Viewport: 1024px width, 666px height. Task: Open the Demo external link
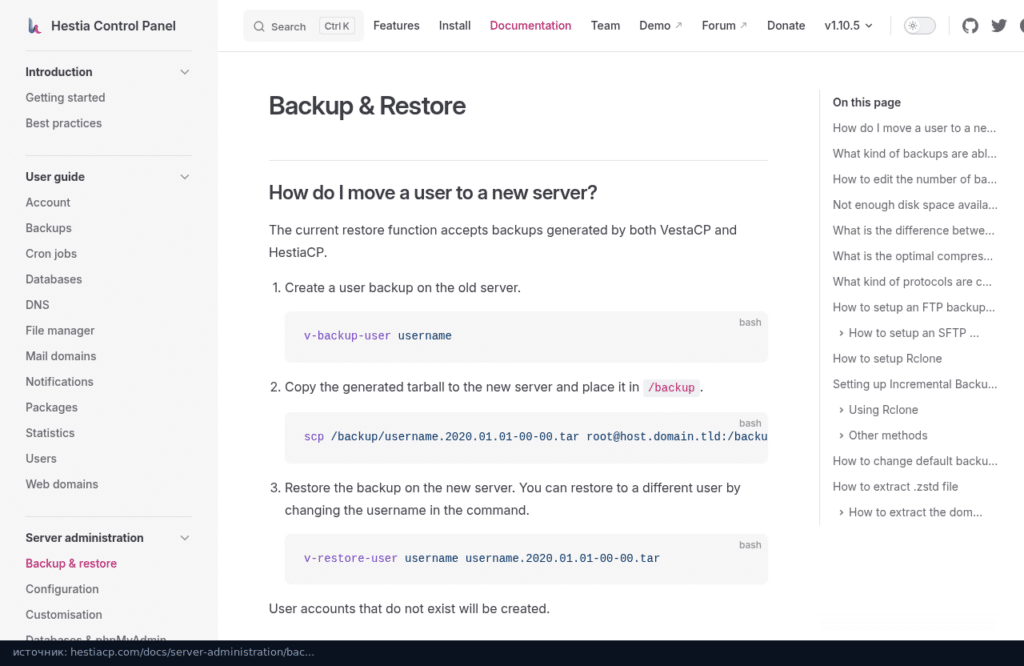click(660, 25)
